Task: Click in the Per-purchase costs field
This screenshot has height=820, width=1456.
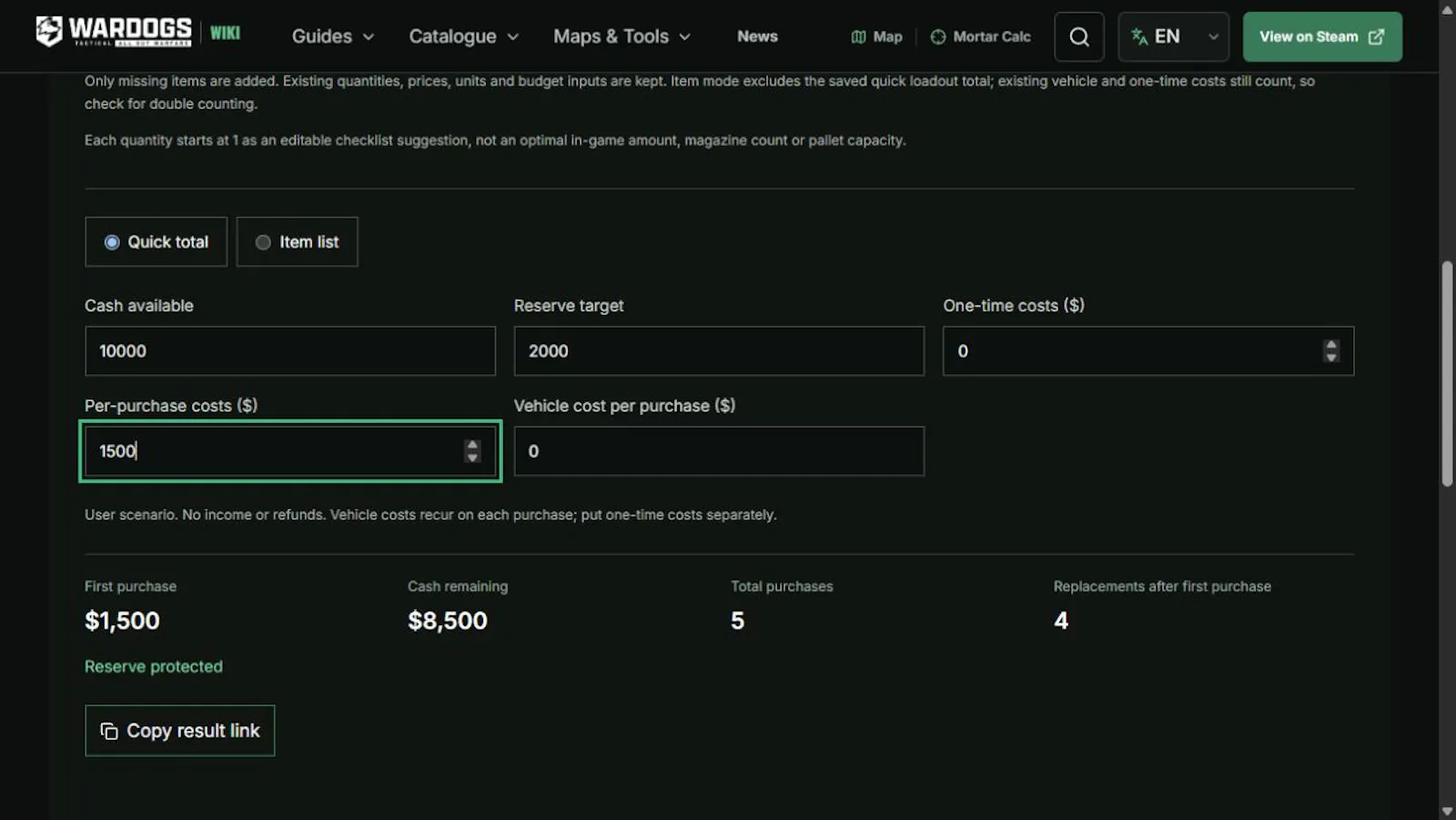Action: tap(290, 451)
